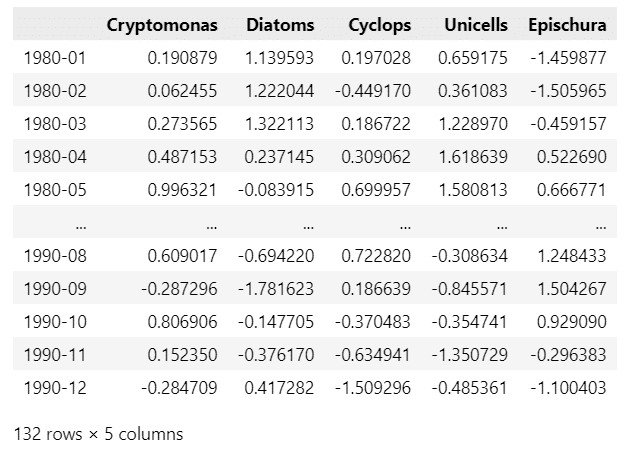Click the 1980-03 row index label
The image size is (641, 458).
coord(55,124)
